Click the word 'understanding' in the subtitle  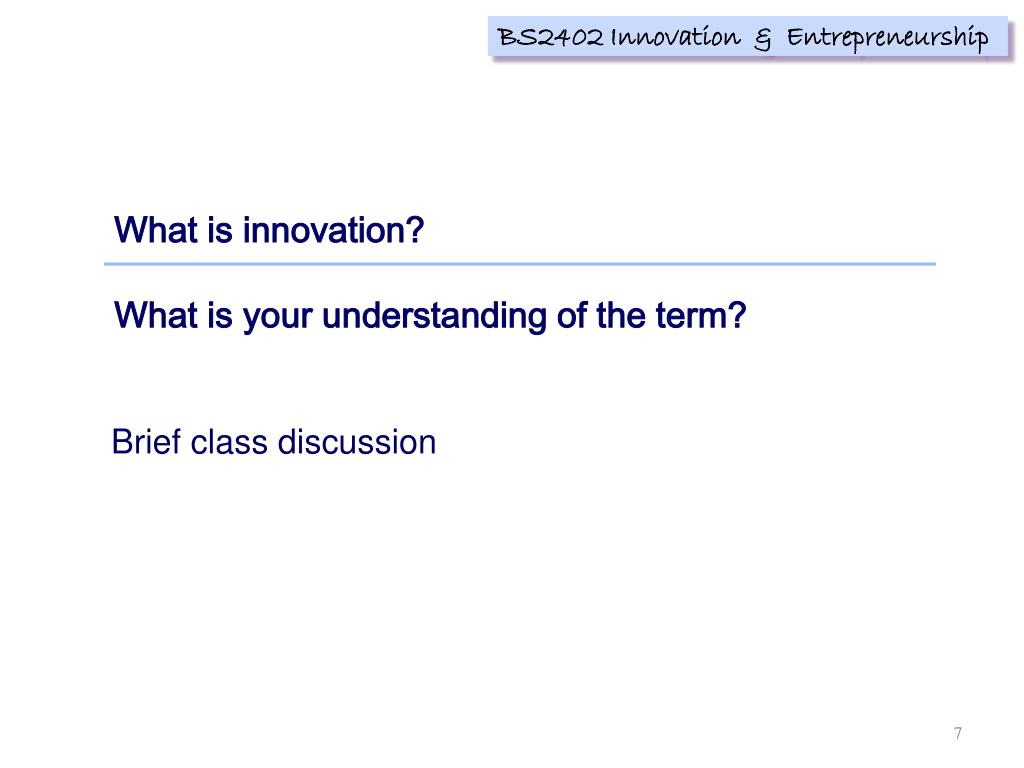(434, 315)
